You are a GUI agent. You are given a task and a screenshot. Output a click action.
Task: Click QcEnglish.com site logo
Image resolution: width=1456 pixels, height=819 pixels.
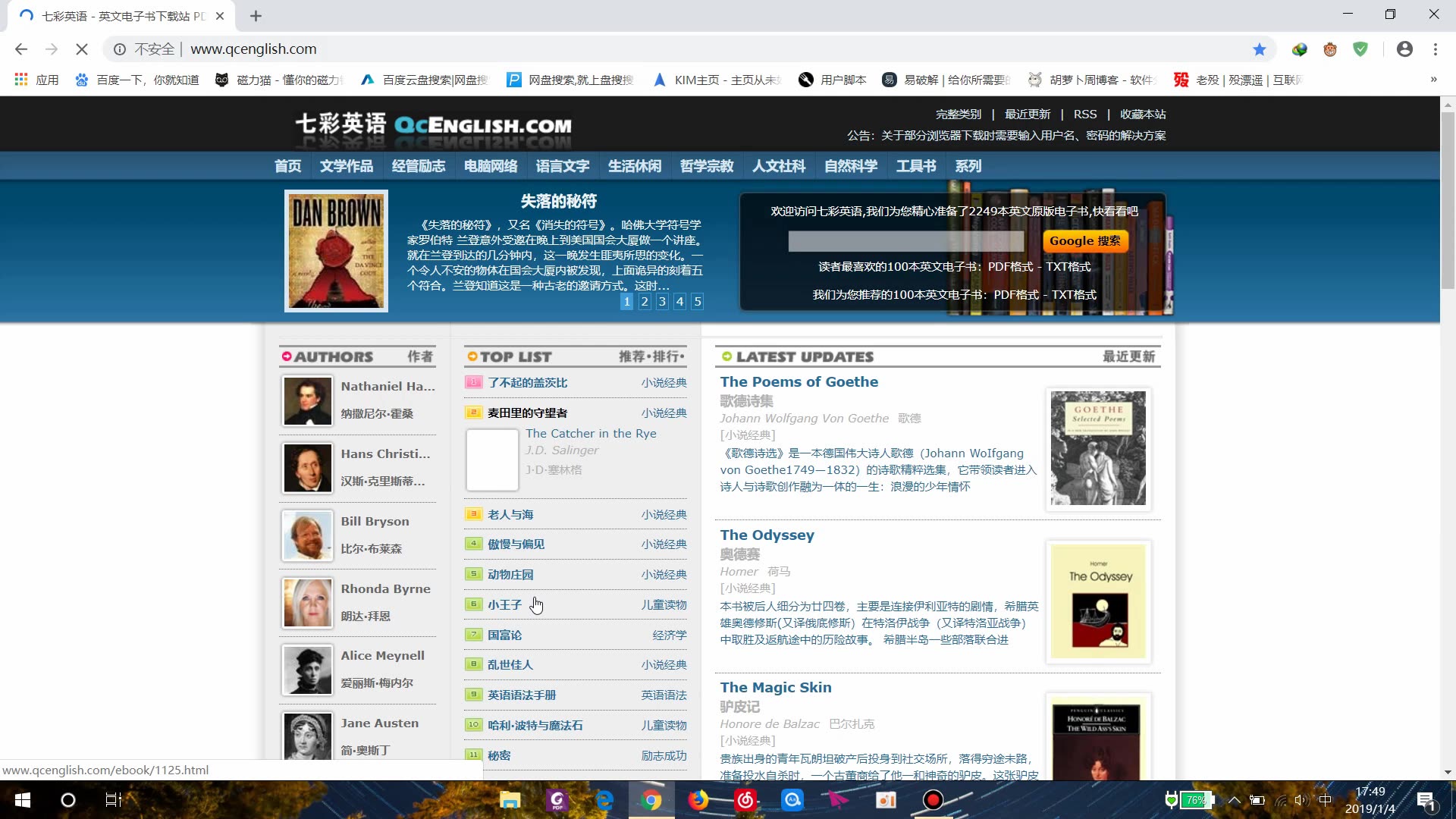(x=434, y=125)
